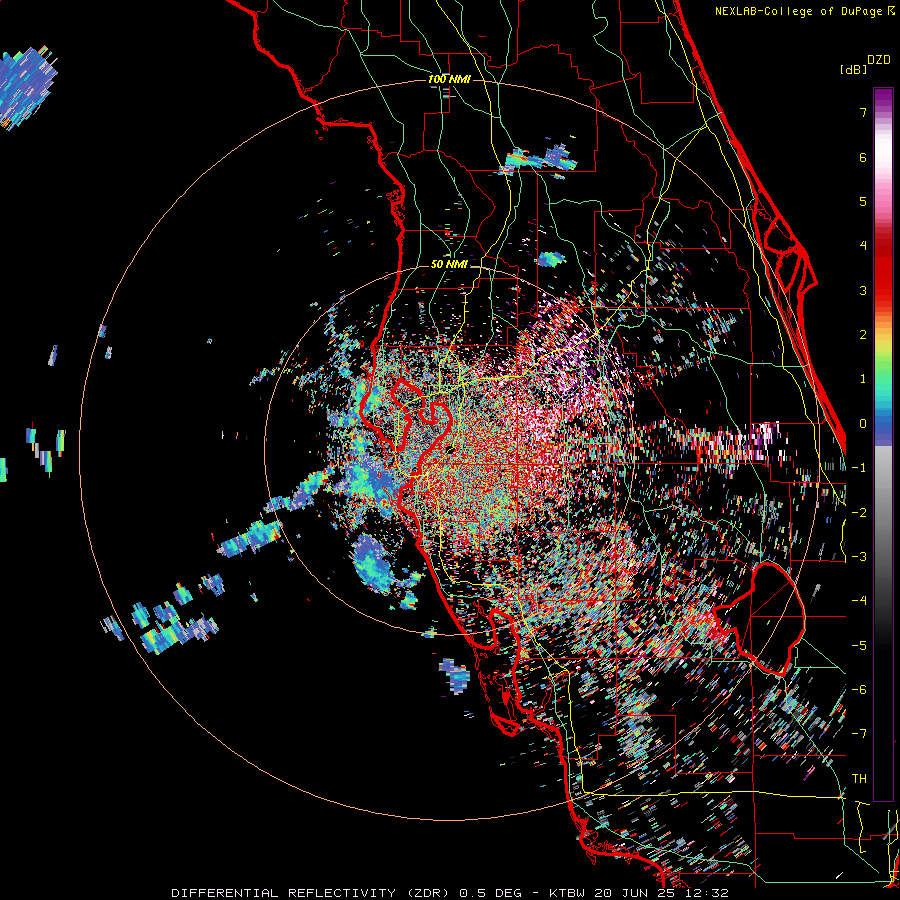Click the ZDR color scale bar
This screenshot has width=900, height=900.
(883, 444)
